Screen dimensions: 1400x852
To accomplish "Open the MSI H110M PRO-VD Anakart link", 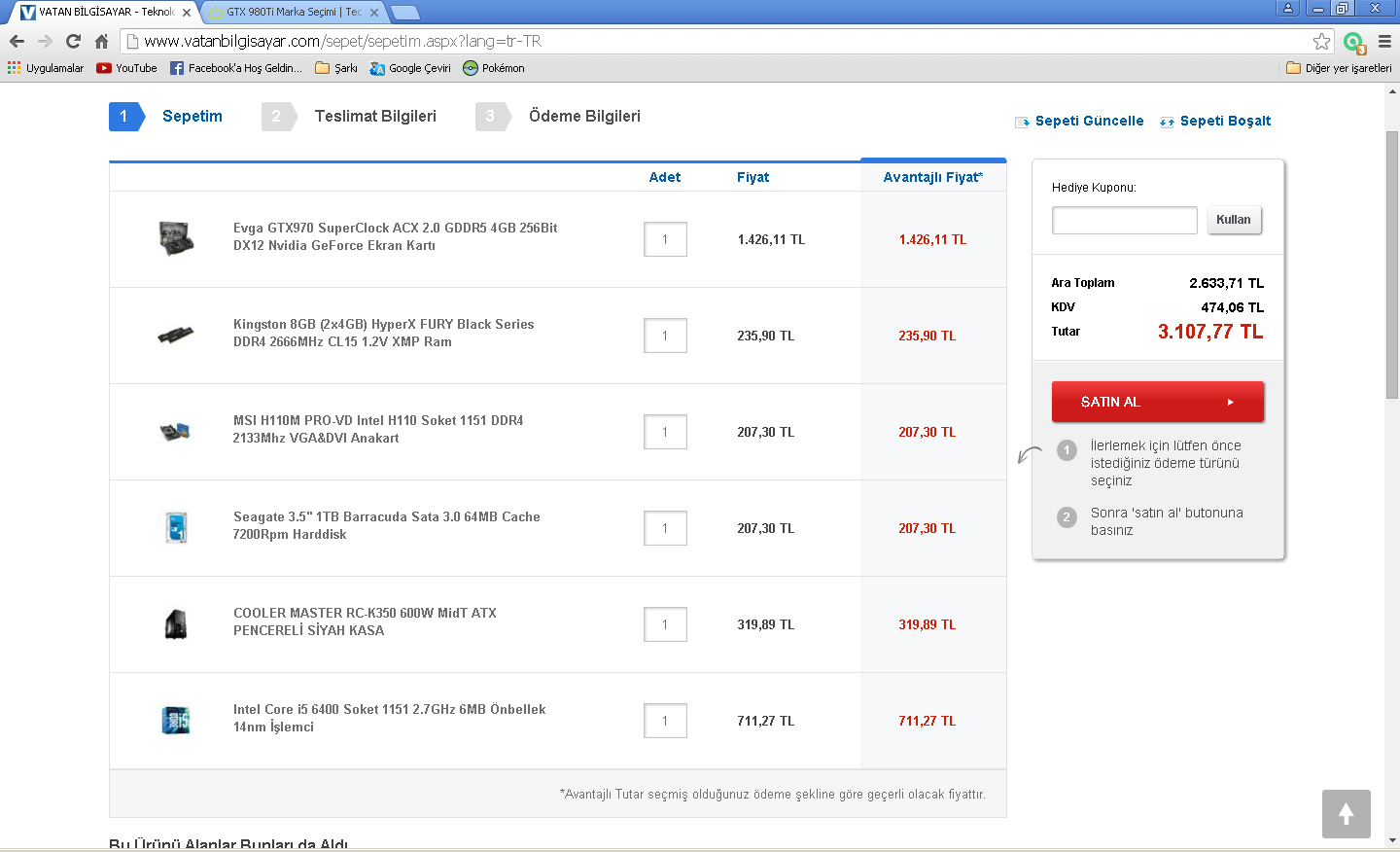I will (378, 429).
